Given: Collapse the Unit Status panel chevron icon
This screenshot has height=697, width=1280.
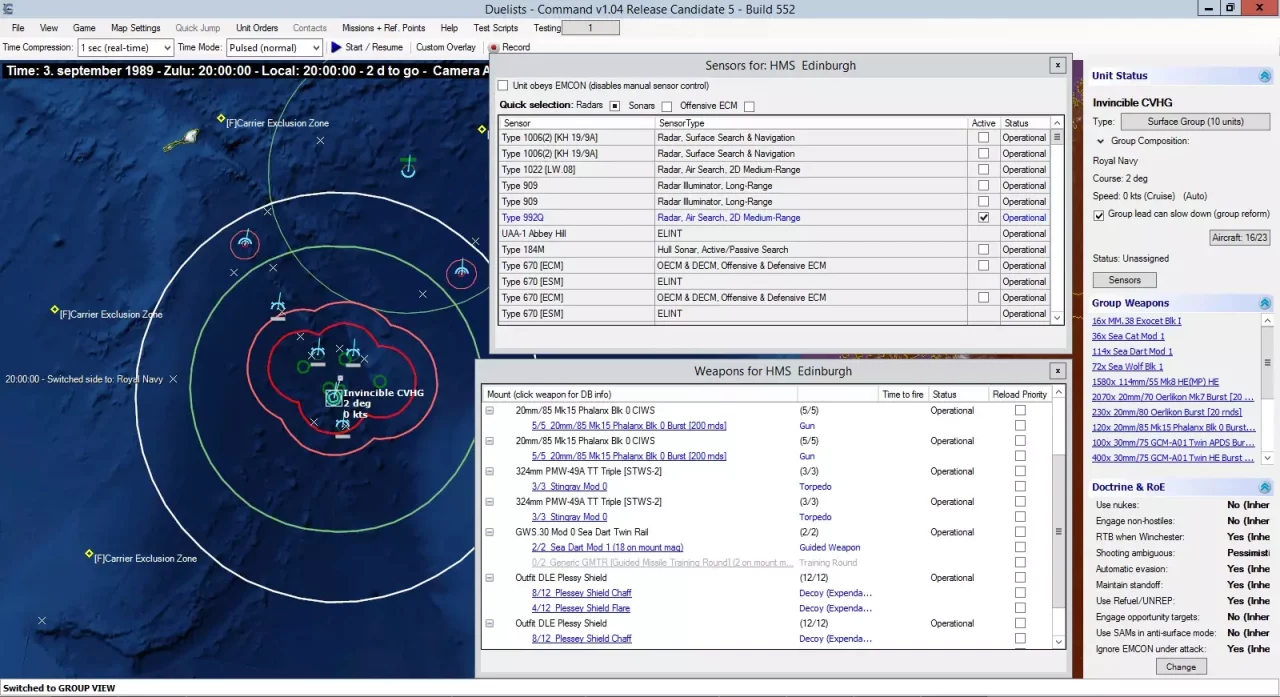Looking at the screenshot, I should pos(1264,75).
